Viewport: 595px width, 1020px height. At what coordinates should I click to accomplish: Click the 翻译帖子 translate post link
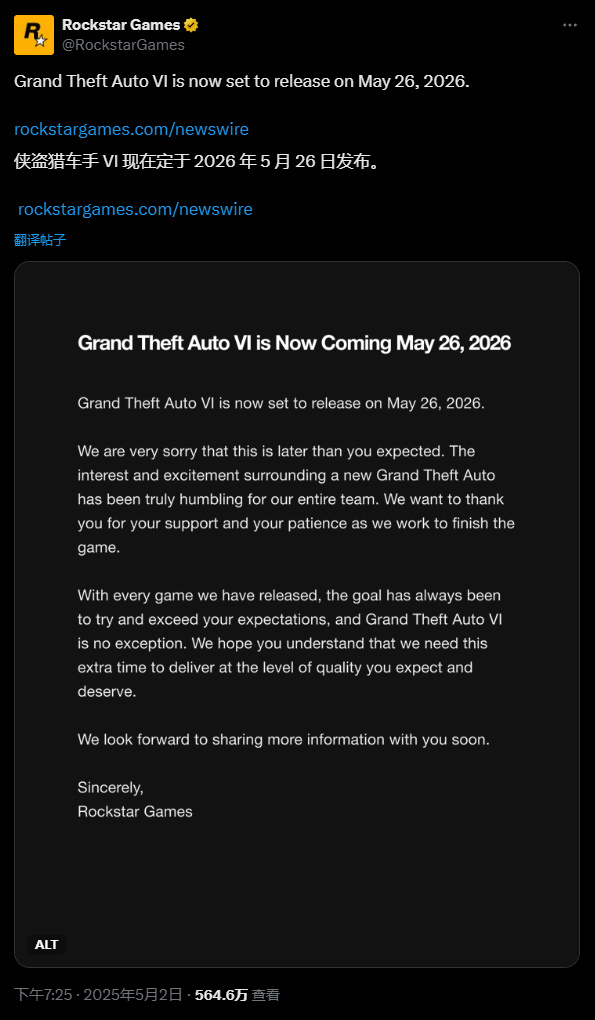tap(40, 240)
